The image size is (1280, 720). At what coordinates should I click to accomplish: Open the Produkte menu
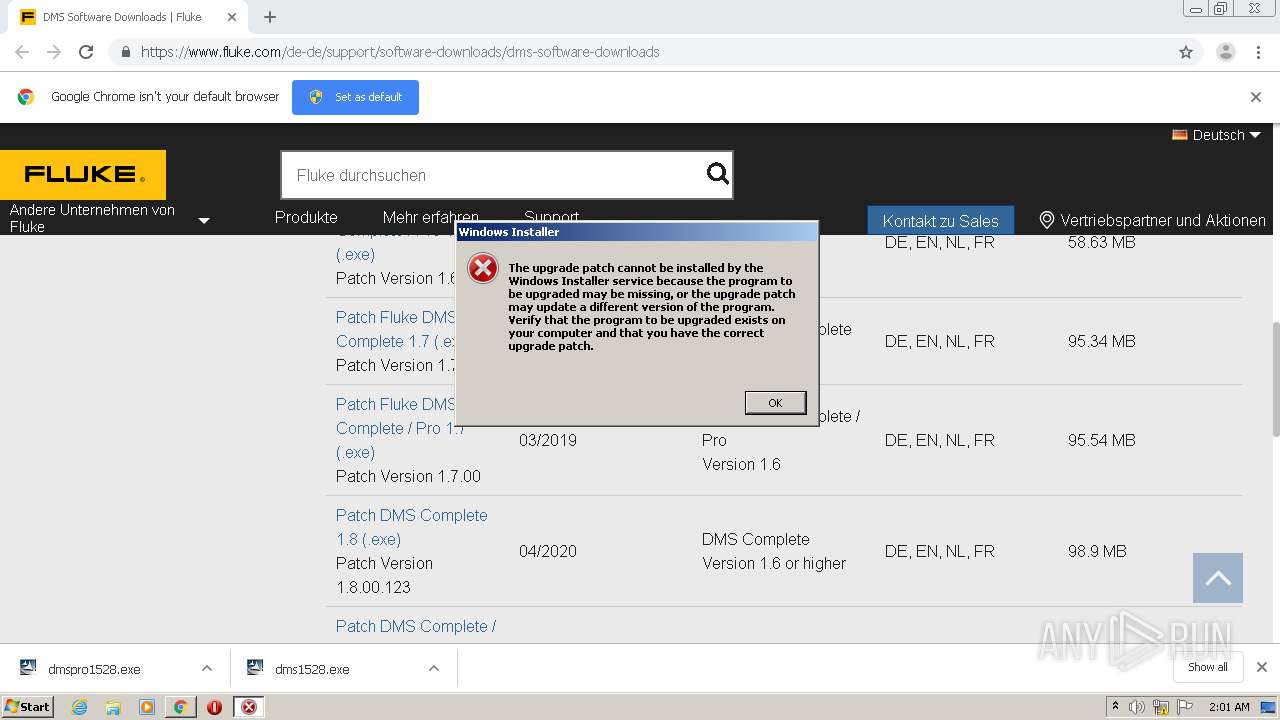coord(306,217)
